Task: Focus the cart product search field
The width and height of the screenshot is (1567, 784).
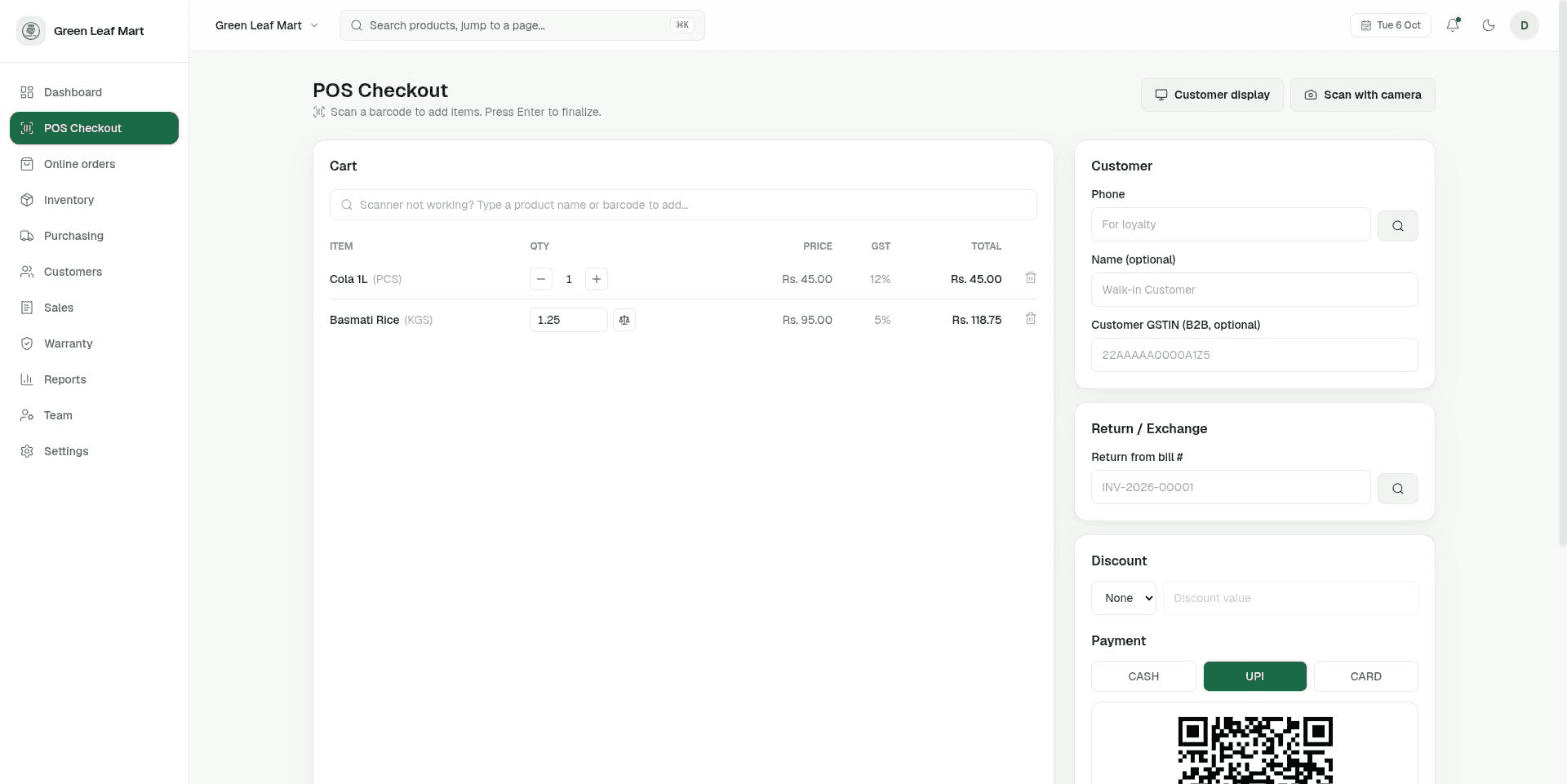Action: click(x=683, y=205)
